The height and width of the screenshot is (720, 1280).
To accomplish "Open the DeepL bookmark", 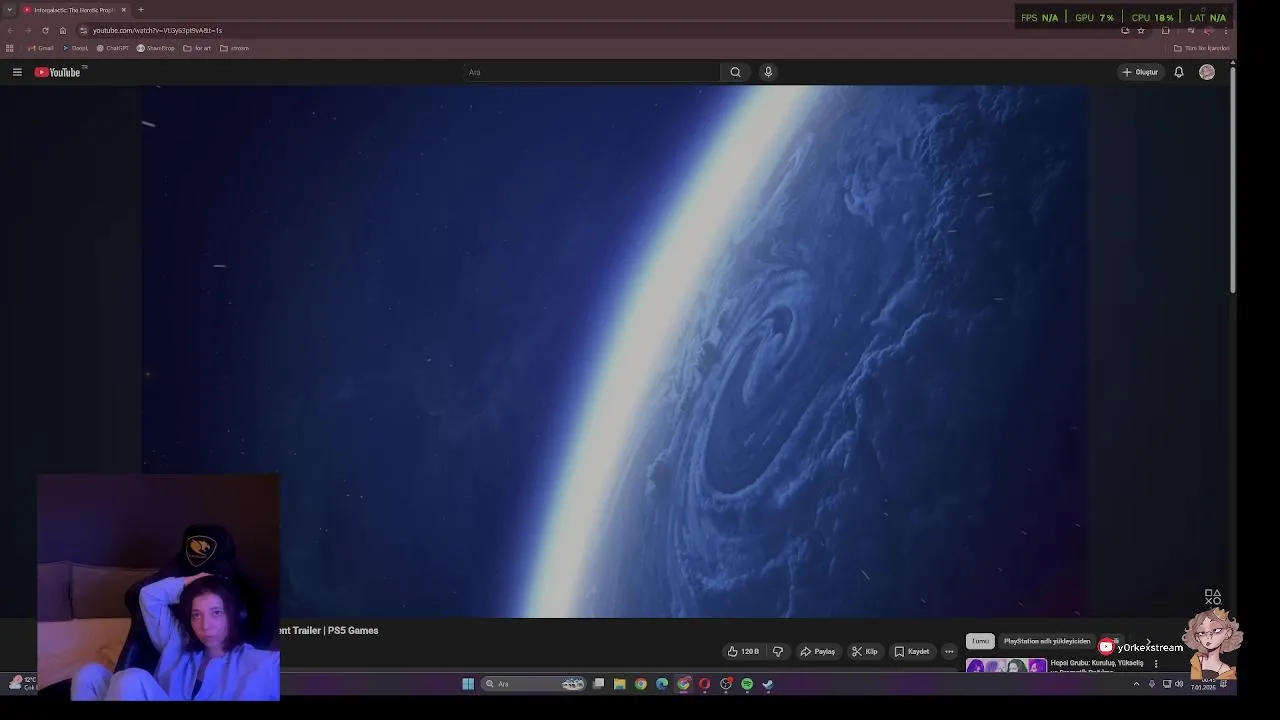I will (x=76, y=48).
